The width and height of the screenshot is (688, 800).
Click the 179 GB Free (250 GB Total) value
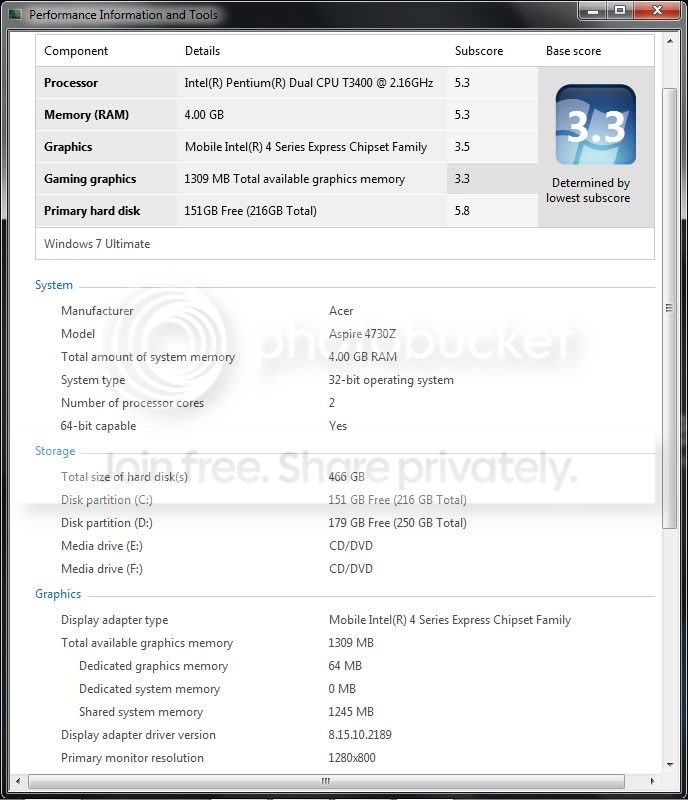point(398,523)
